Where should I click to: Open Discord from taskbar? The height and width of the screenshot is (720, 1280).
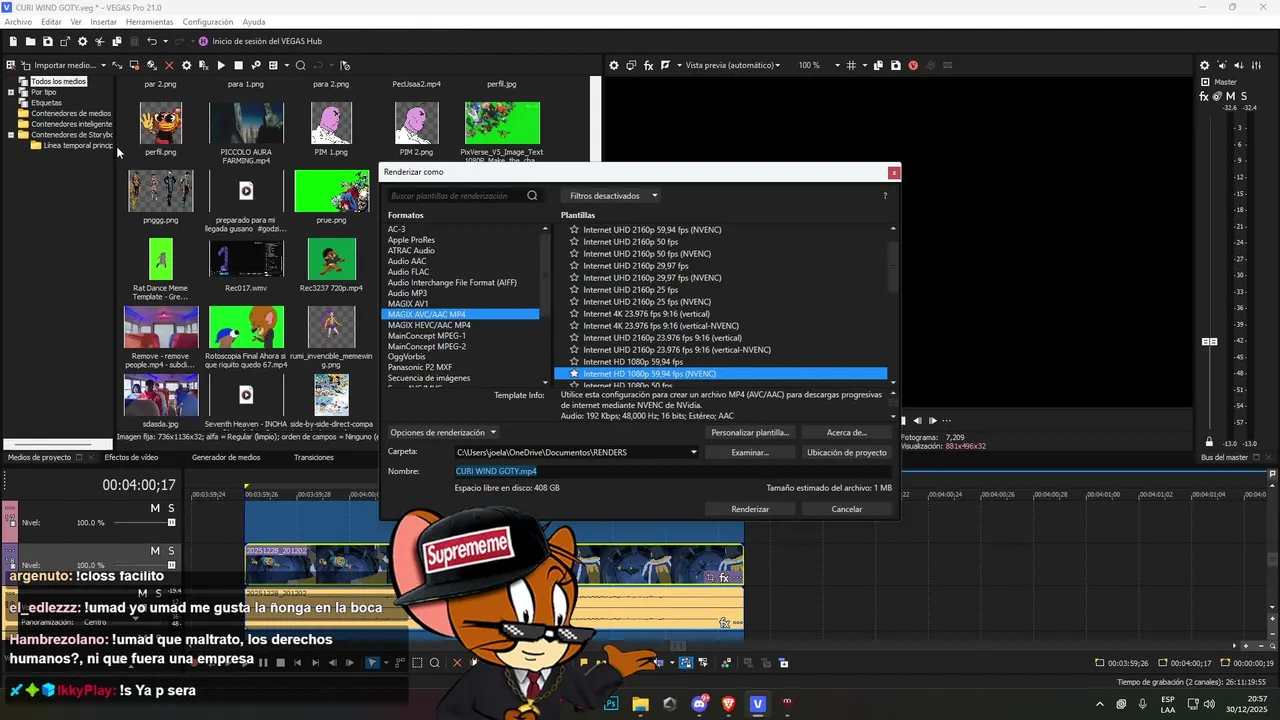(699, 704)
